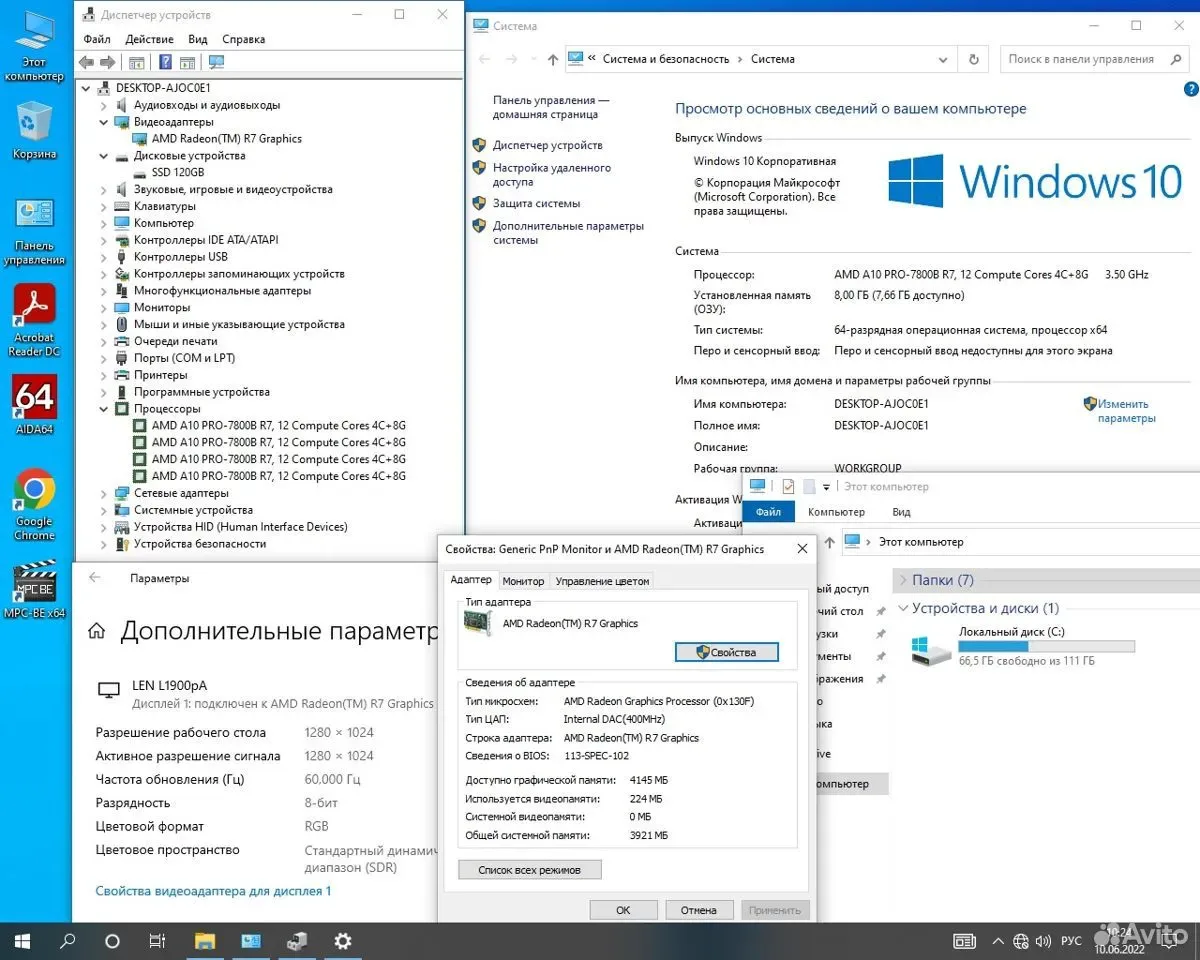The height and width of the screenshot is (960, 1200).
Task: Collapse Видеоадаптеры node
Action: pos(104,122)
